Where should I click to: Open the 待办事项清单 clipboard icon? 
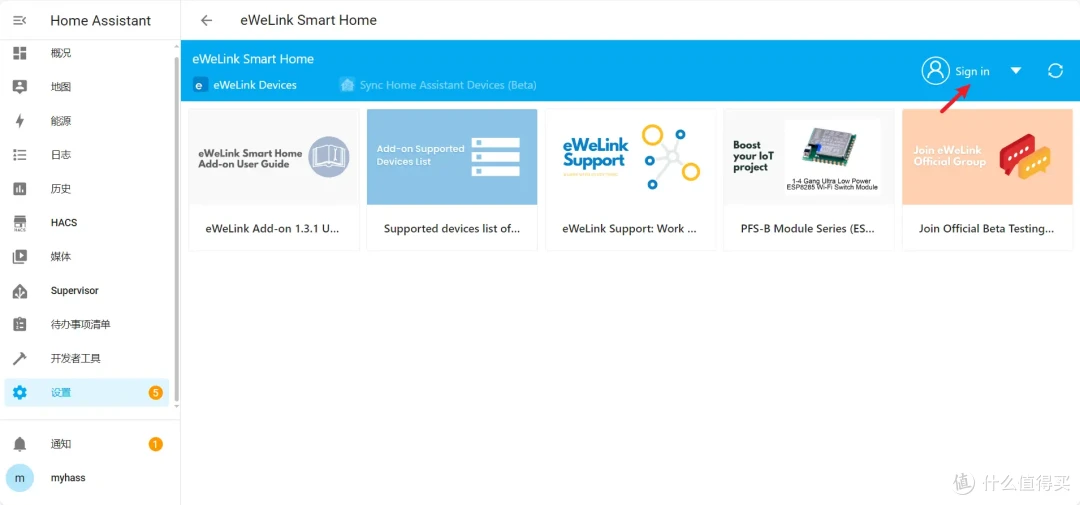tap(20, 324)
